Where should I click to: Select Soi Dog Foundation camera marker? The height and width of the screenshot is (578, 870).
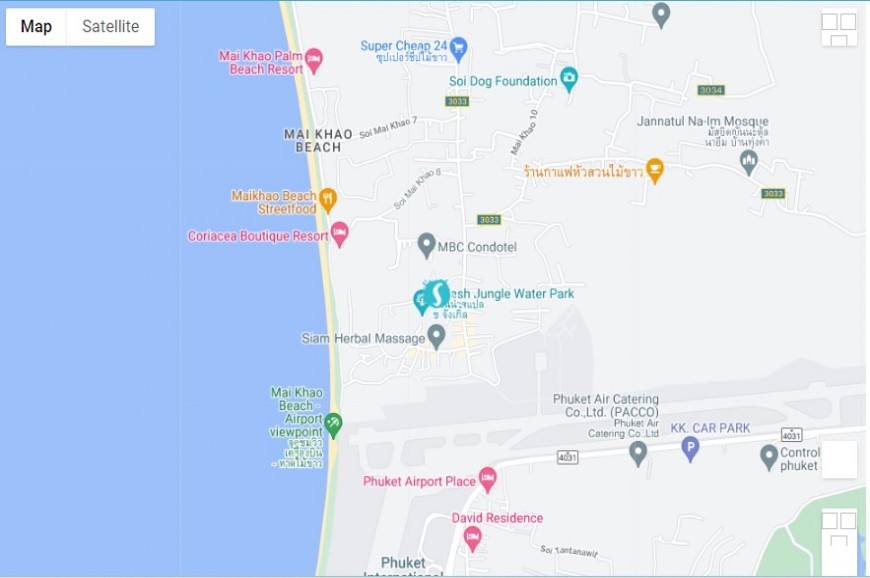point(568,79)
